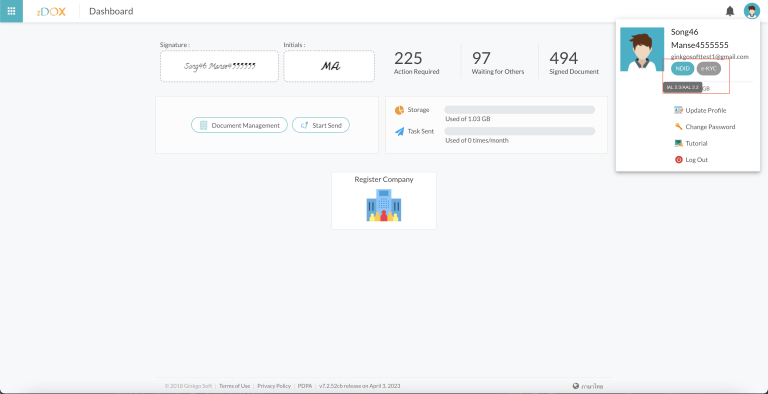Click the email ginkgosofttest1@gmail.com
Image resolution: width=768 pixels, height=394 pixels.
[x=710, y=57]
